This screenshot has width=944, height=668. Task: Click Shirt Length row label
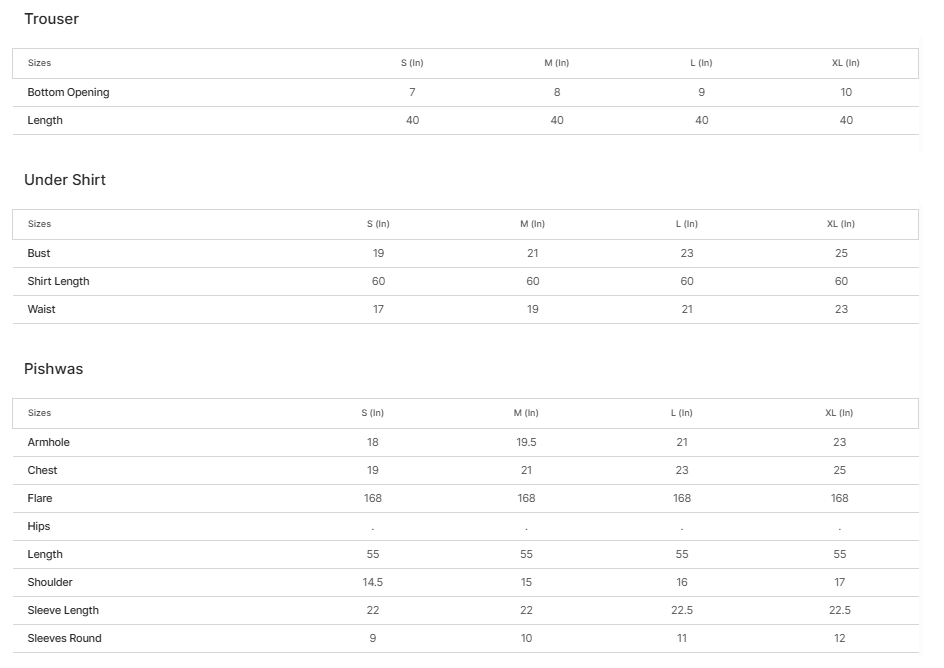58,281
